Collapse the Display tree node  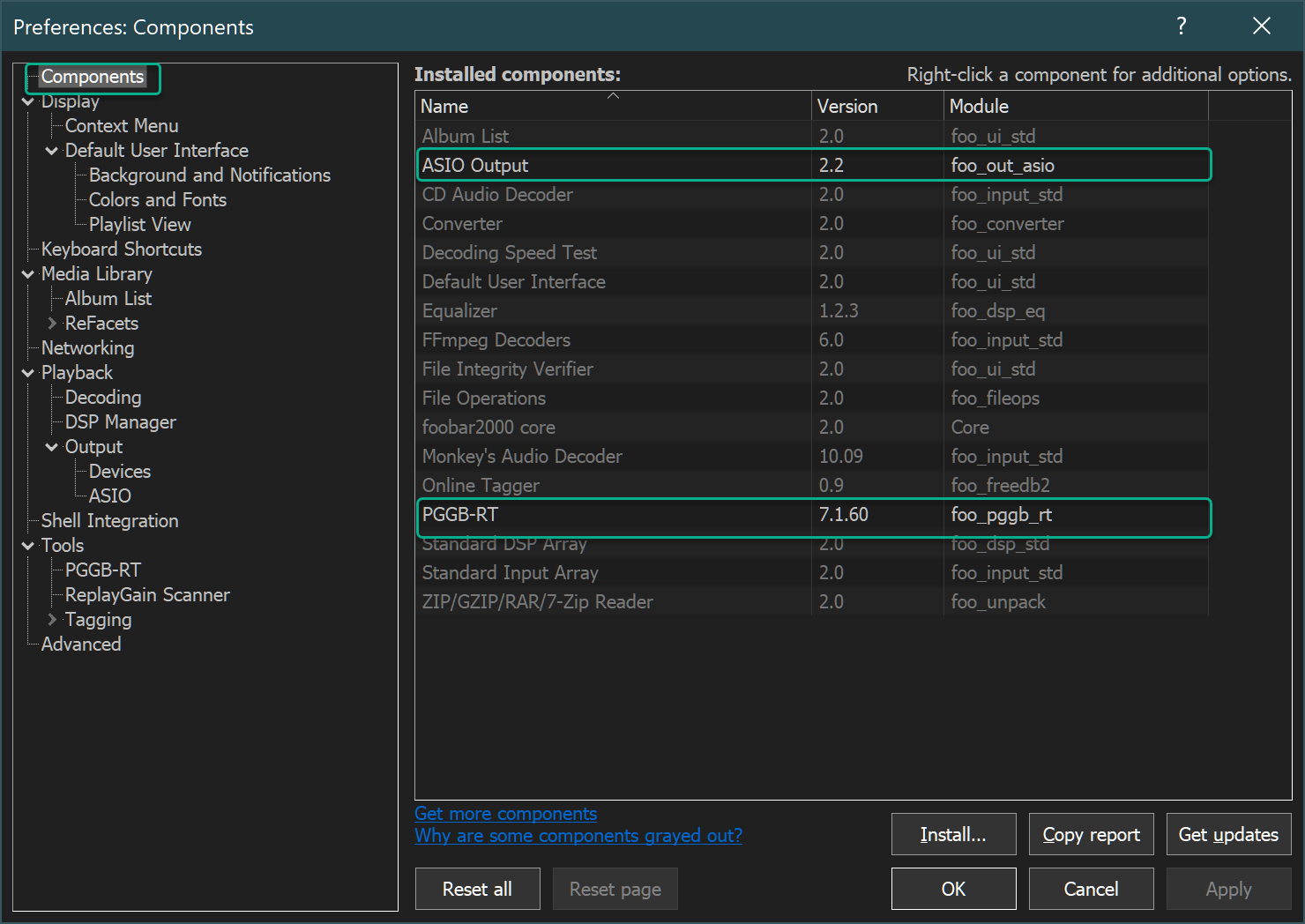(28, 101)
